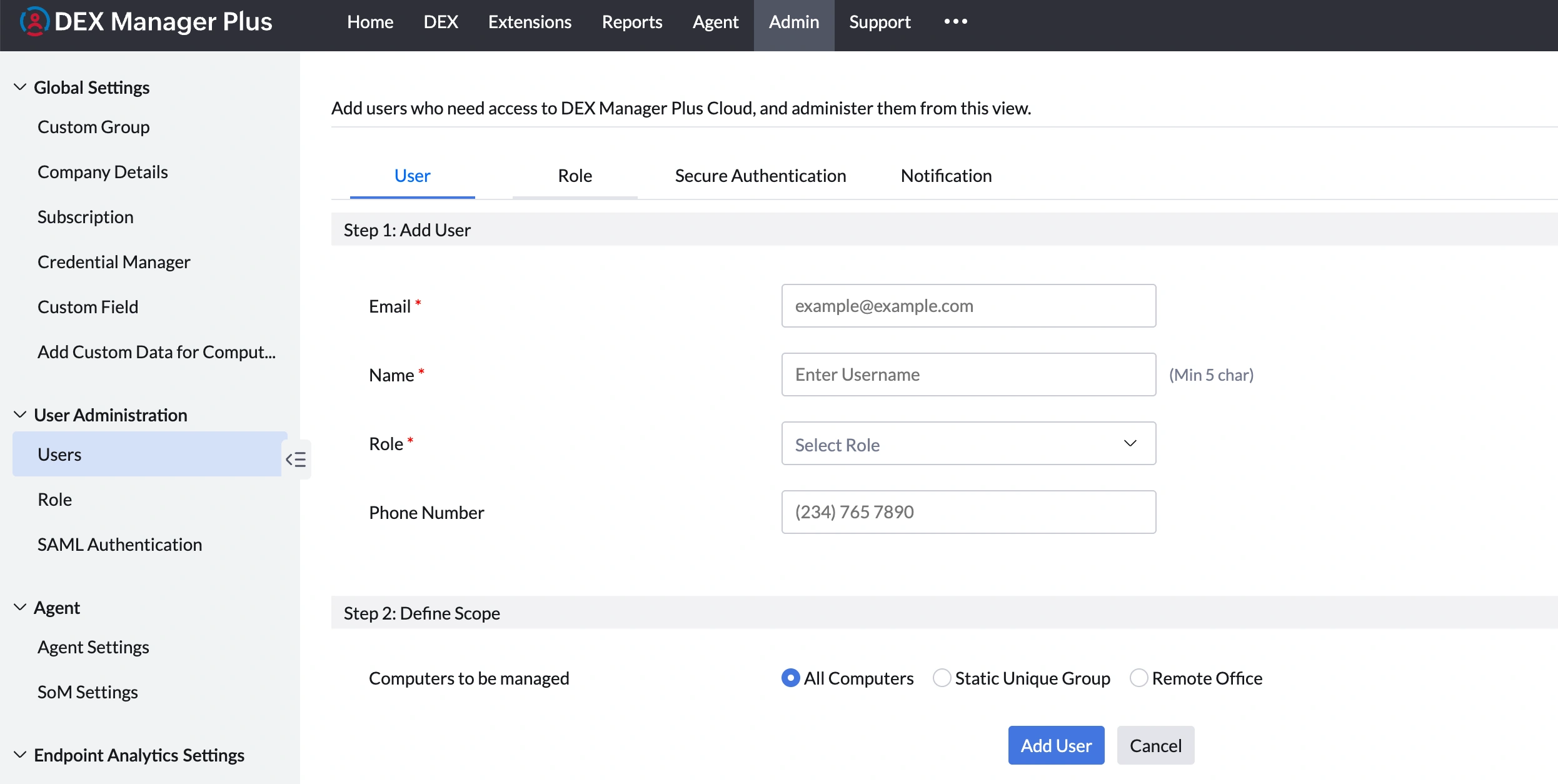
Task: Open the Extensions menu
Action: (530, 22)
